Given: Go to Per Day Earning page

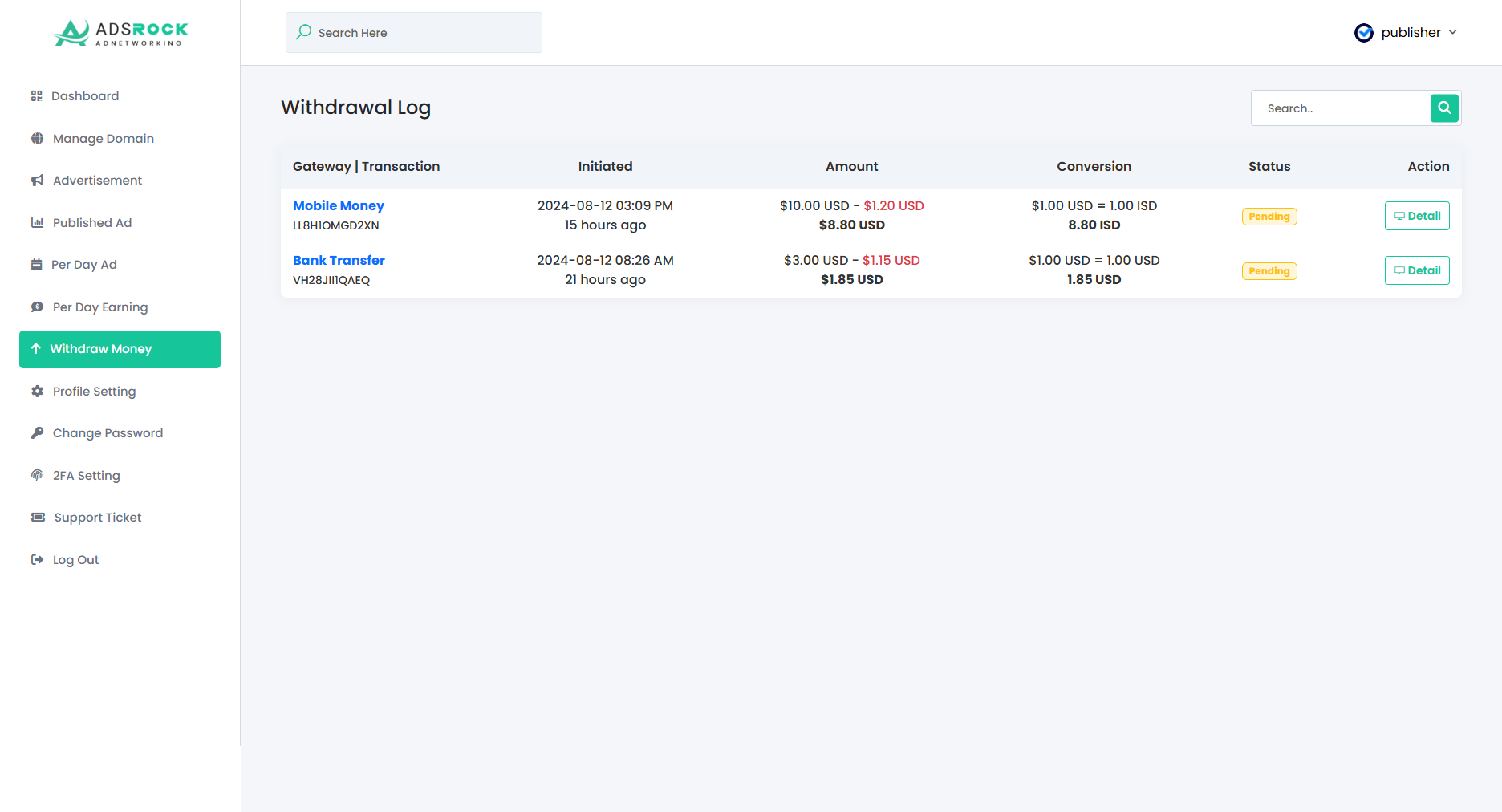Looking at the screenshot, I should point(99,307).
